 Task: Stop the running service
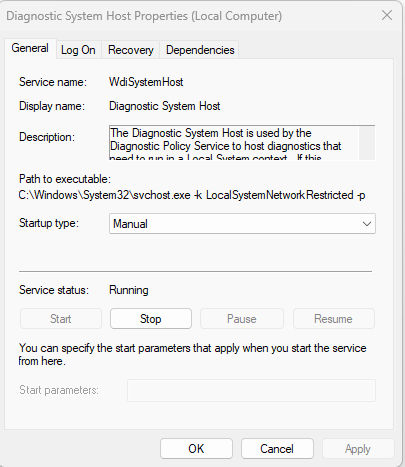151,319
